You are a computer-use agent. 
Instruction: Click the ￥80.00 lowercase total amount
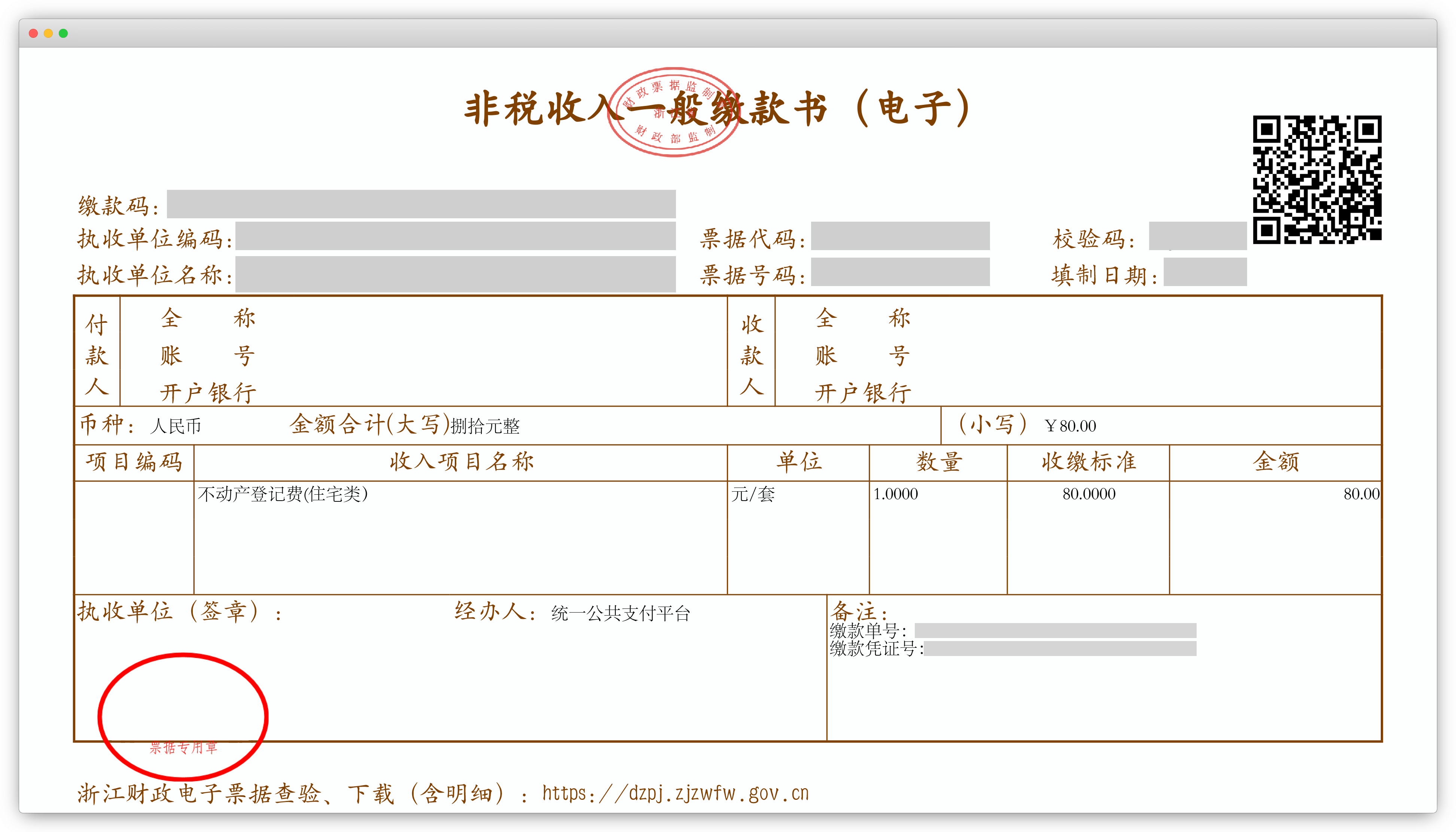[x=1070, y=426]
